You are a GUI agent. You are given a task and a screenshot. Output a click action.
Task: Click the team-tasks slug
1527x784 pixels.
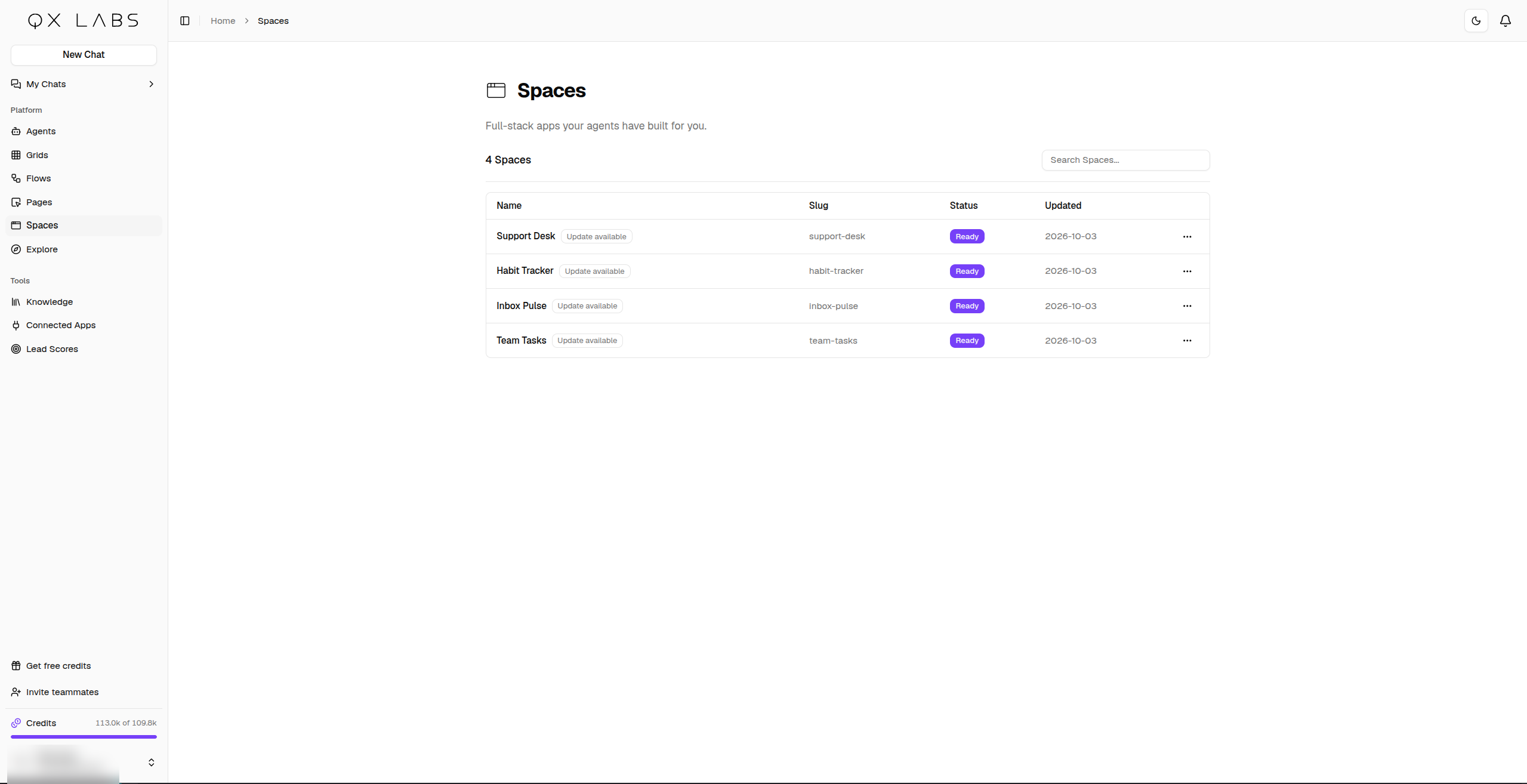[x=833, y=341]
